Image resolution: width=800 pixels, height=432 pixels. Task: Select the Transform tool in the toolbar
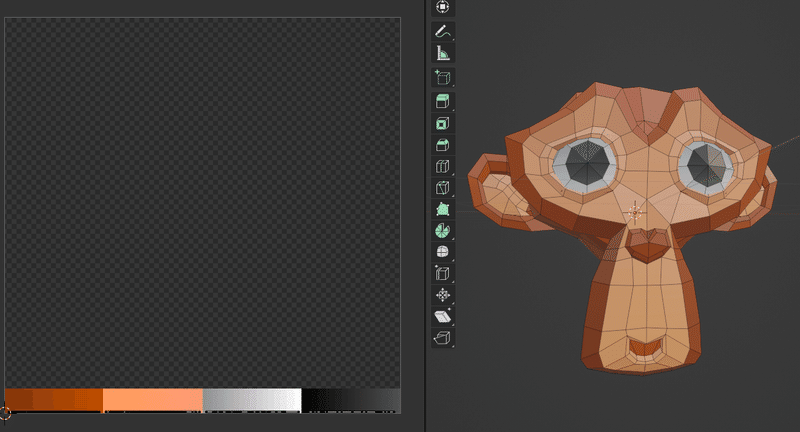(442, 7)
